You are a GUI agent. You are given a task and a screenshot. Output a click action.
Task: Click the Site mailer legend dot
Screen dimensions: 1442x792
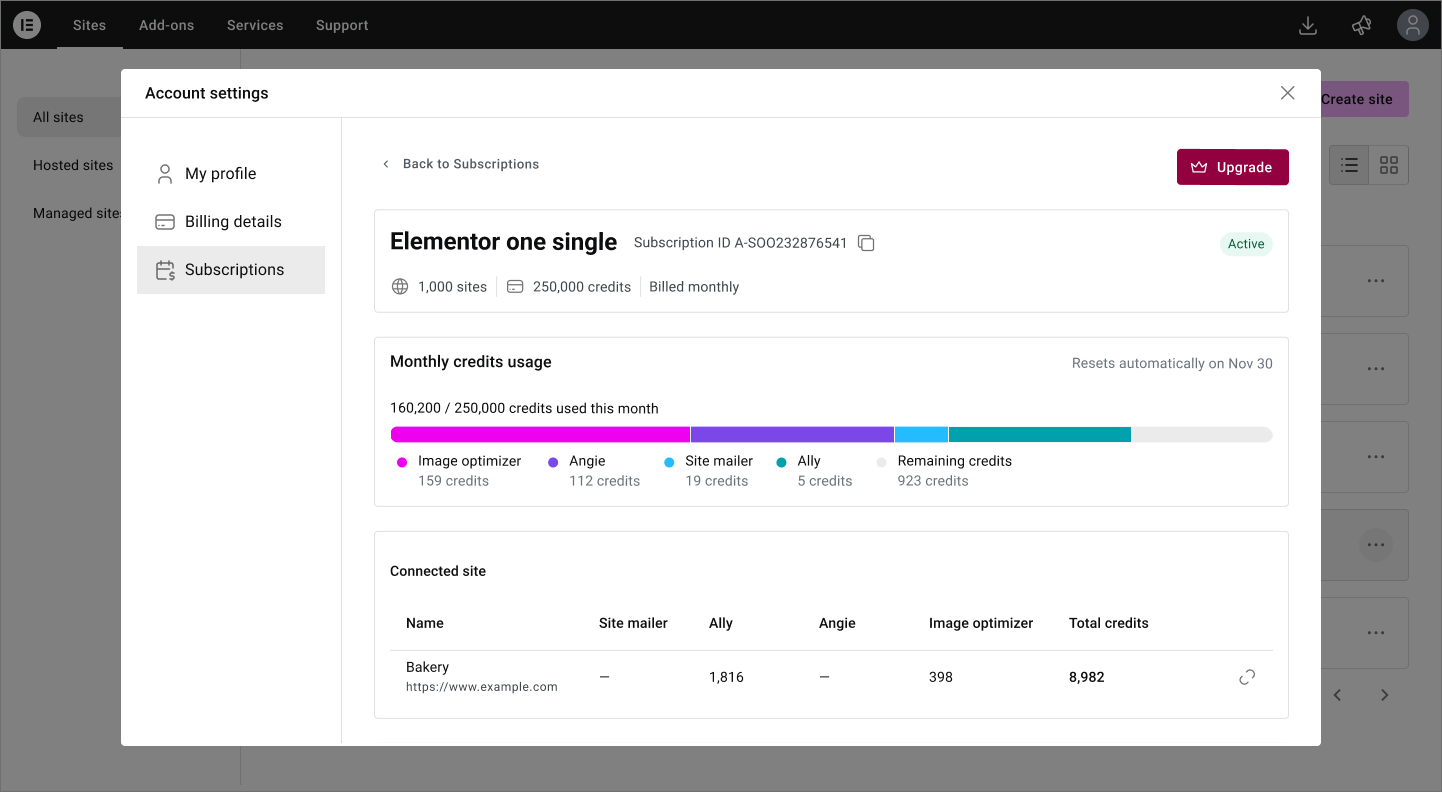669,462
